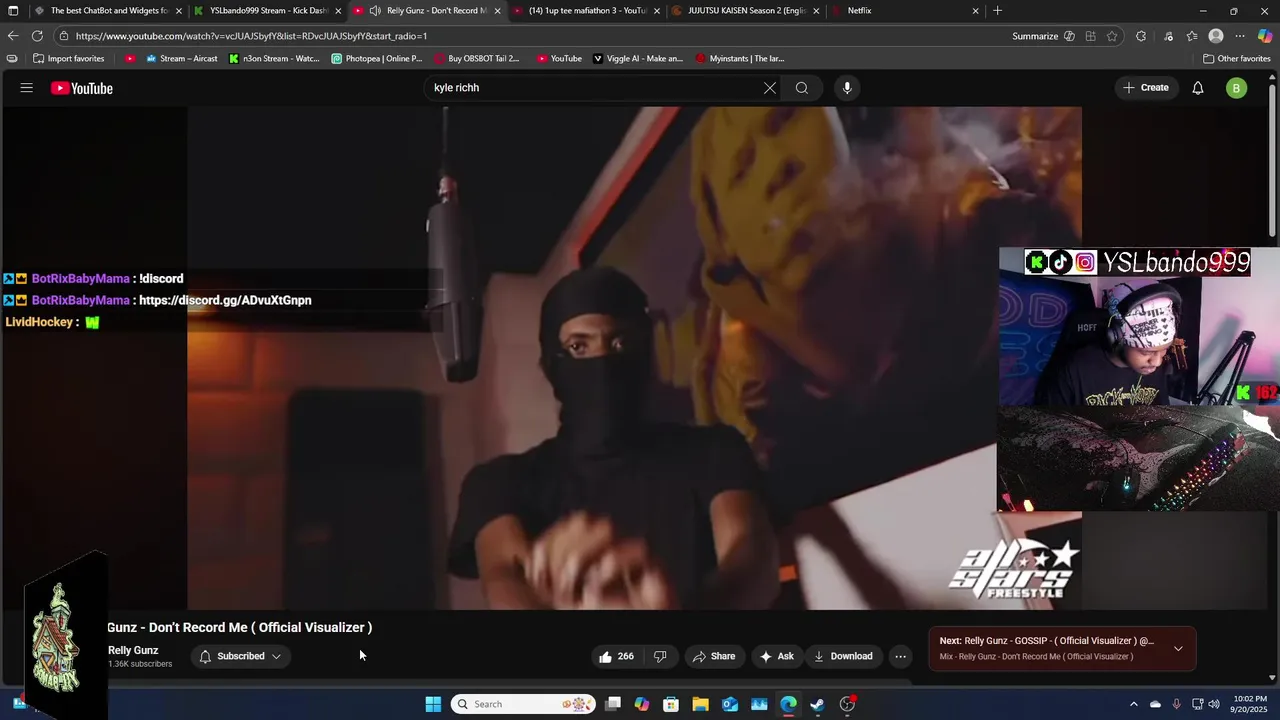Like the video with thumbs up

point(616,656)
